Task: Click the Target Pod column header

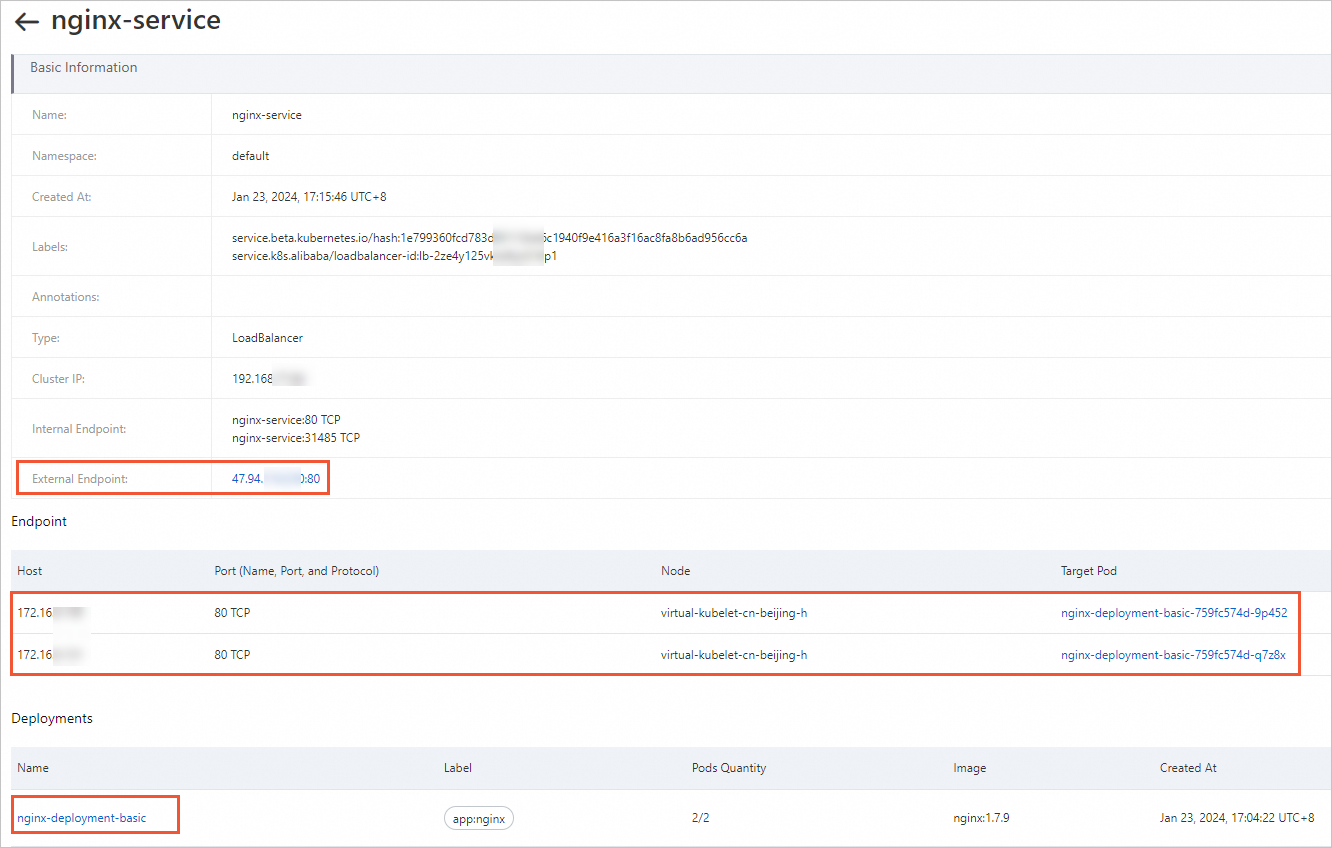Action: coord(1088,571)
